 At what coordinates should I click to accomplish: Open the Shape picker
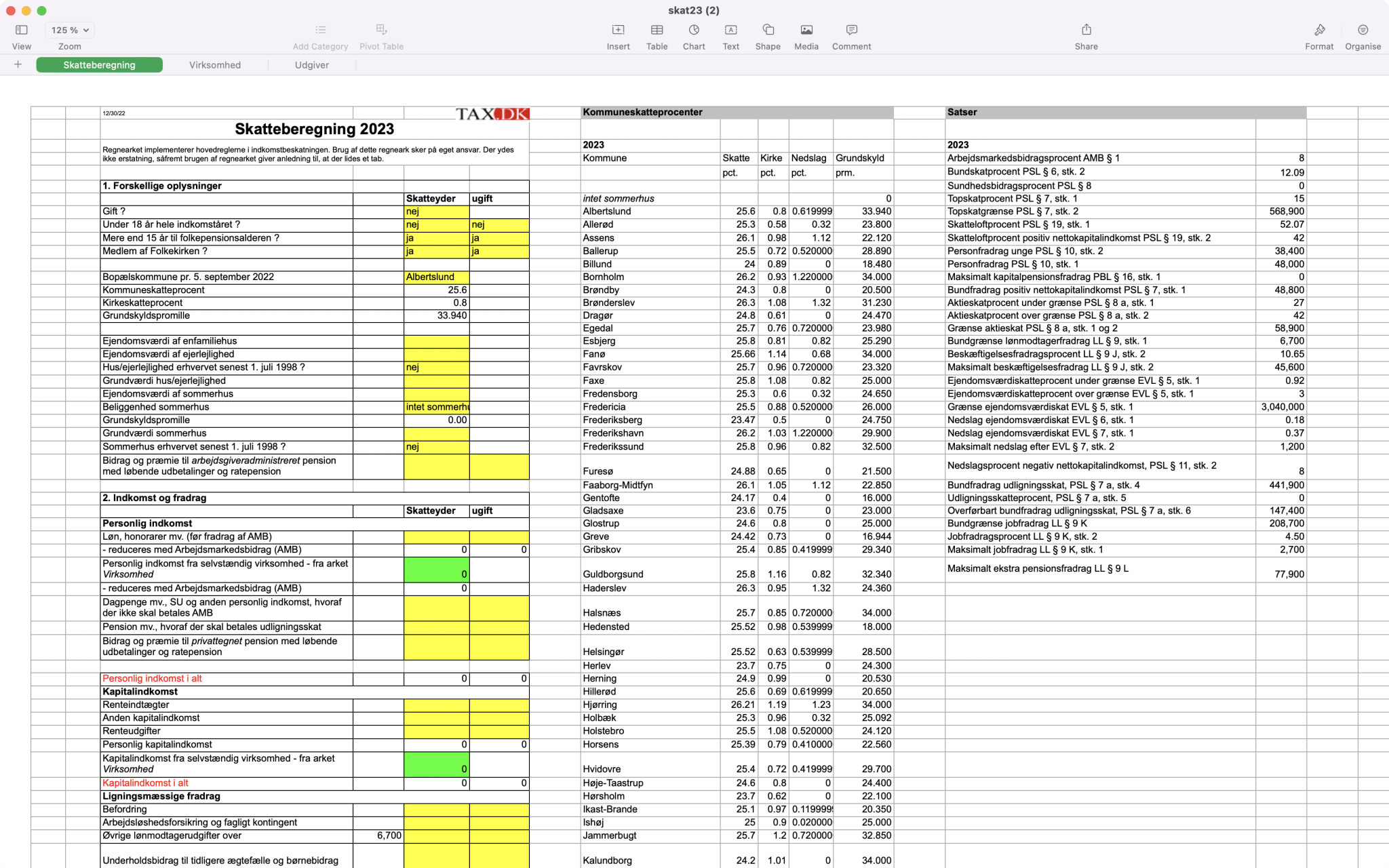point(768,30)
